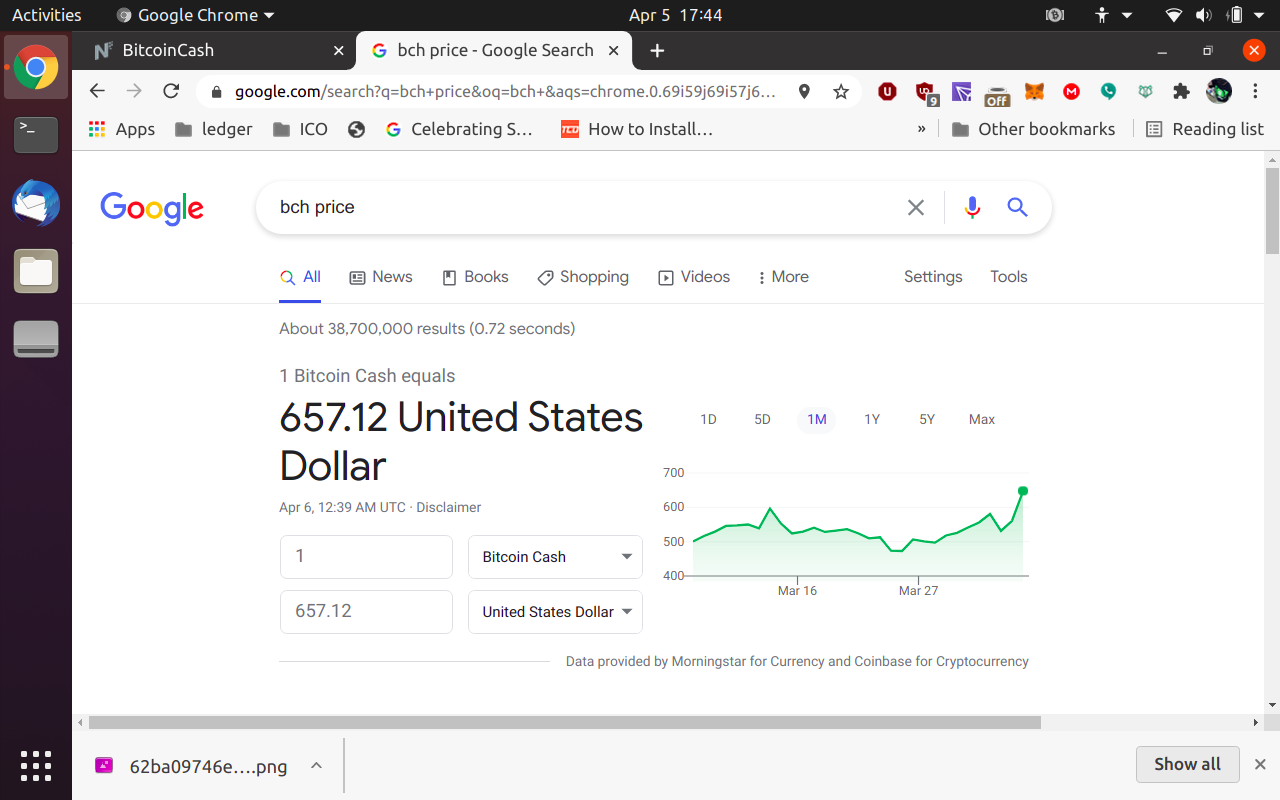Start voice search with microphone
Image resolution: width=1280 pixels, height=800 pixels.
(972, 207)
